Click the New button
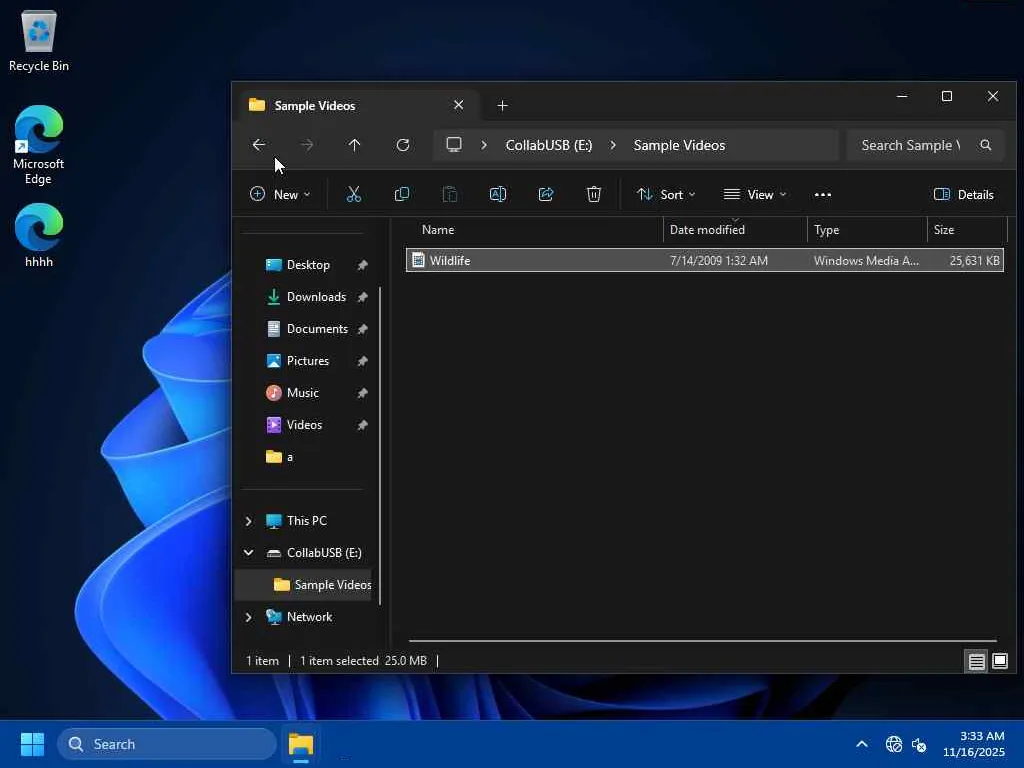 (280, 194)
